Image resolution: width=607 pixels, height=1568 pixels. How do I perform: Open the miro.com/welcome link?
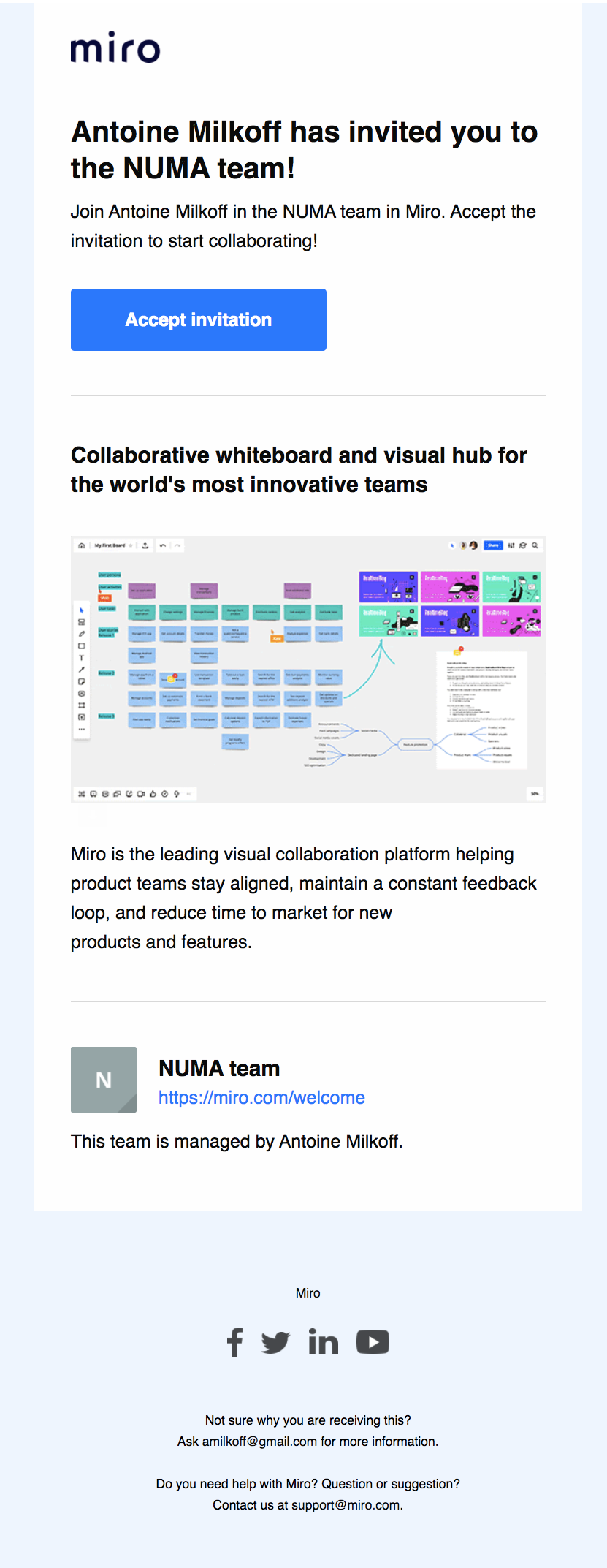pyautogui.click(x=261, y=1097)
